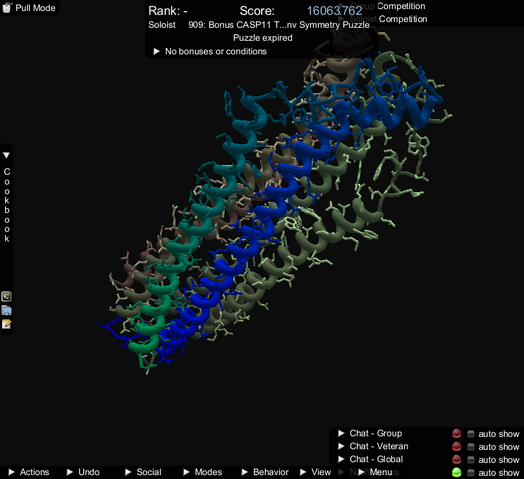Open the Behavior menu
Viewport: 524px width, 479px height.
point(265,472)
